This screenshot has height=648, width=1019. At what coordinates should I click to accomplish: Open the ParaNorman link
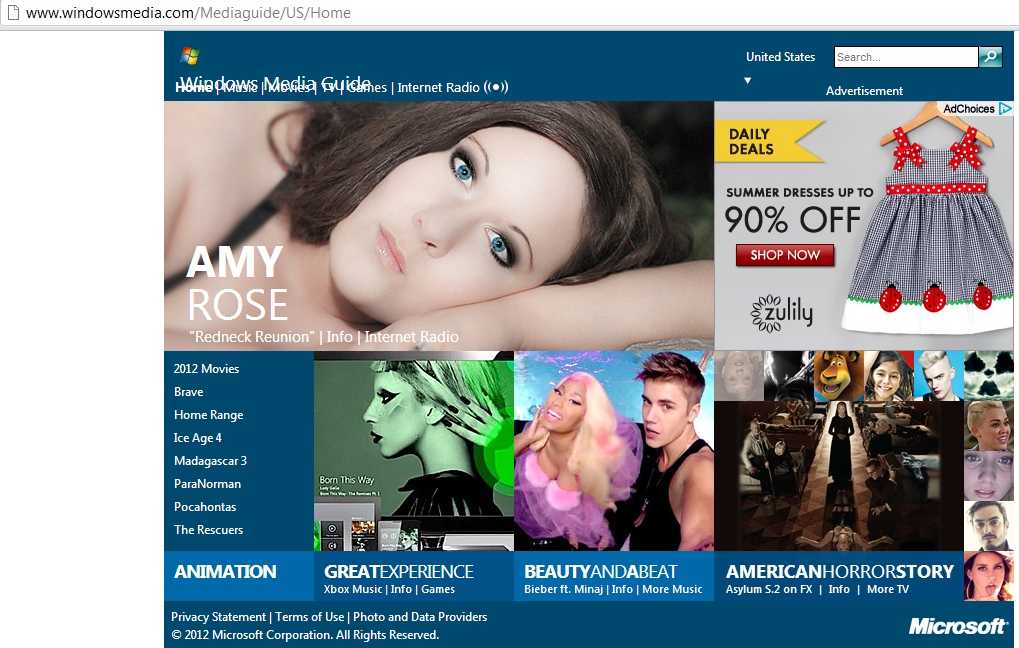click(207, 484)
